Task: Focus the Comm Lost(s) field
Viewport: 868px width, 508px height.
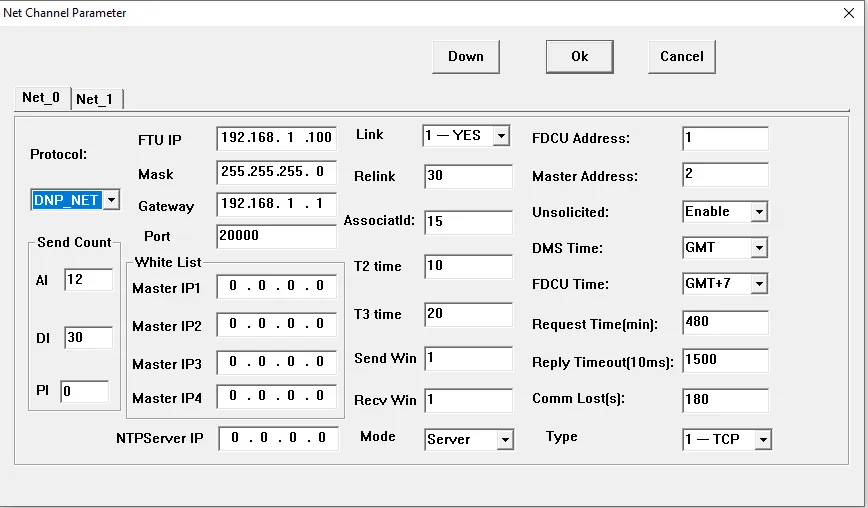Action: tap(725, 400)
